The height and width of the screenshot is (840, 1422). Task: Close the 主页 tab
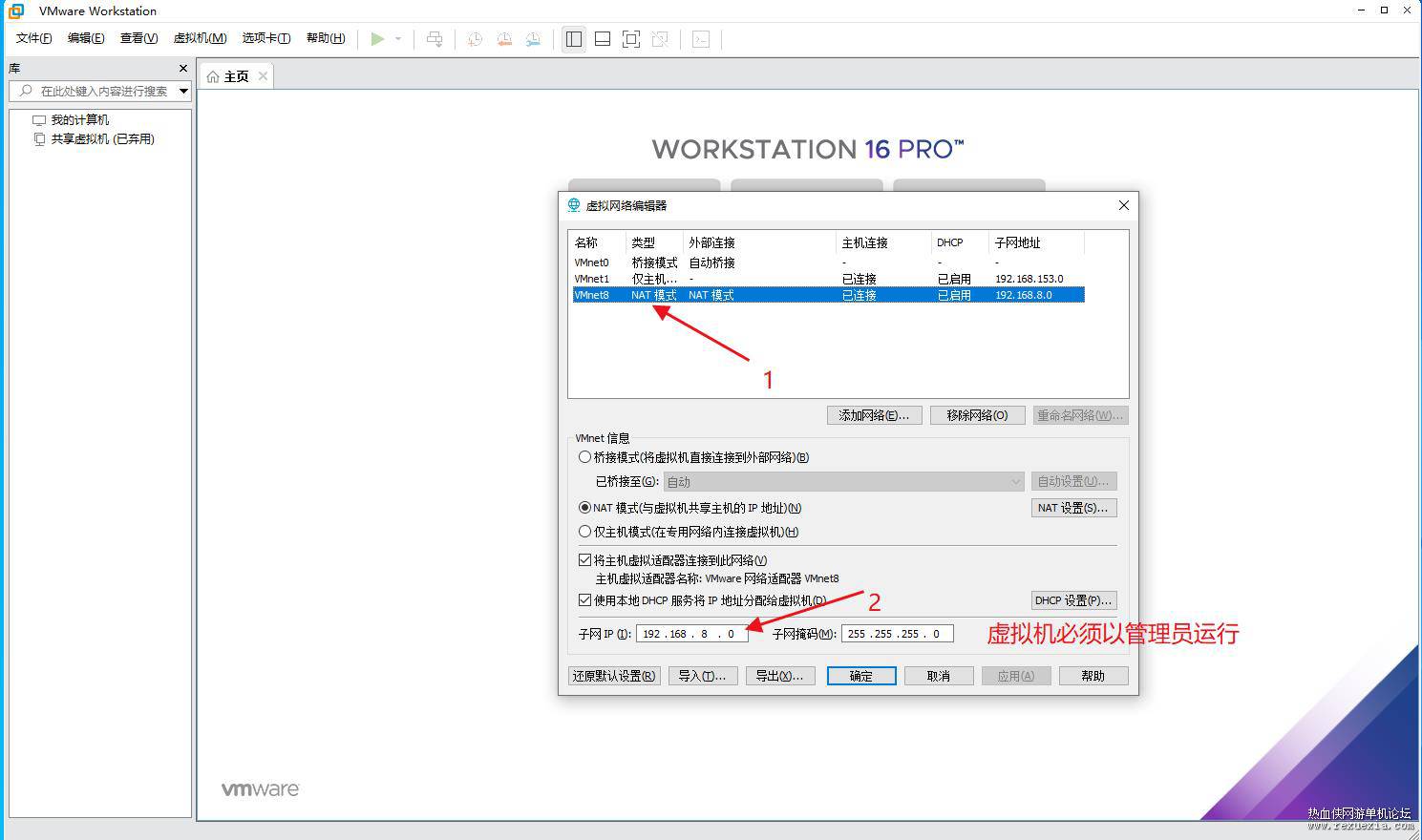263,75
